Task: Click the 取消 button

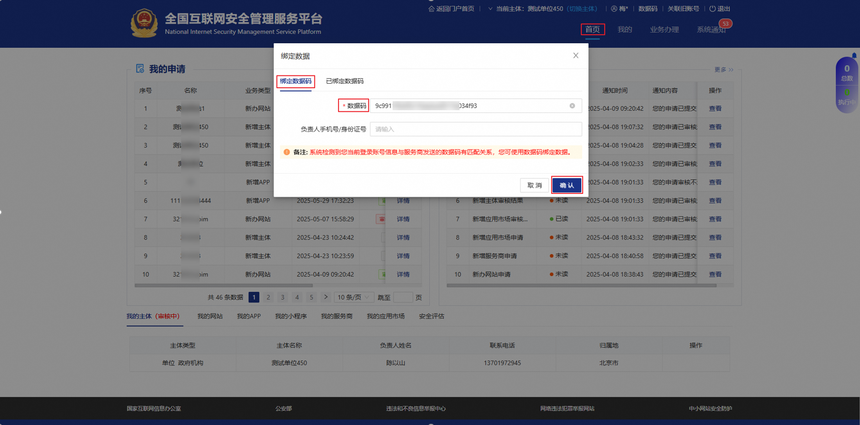Action: click(x=534, y=185)
